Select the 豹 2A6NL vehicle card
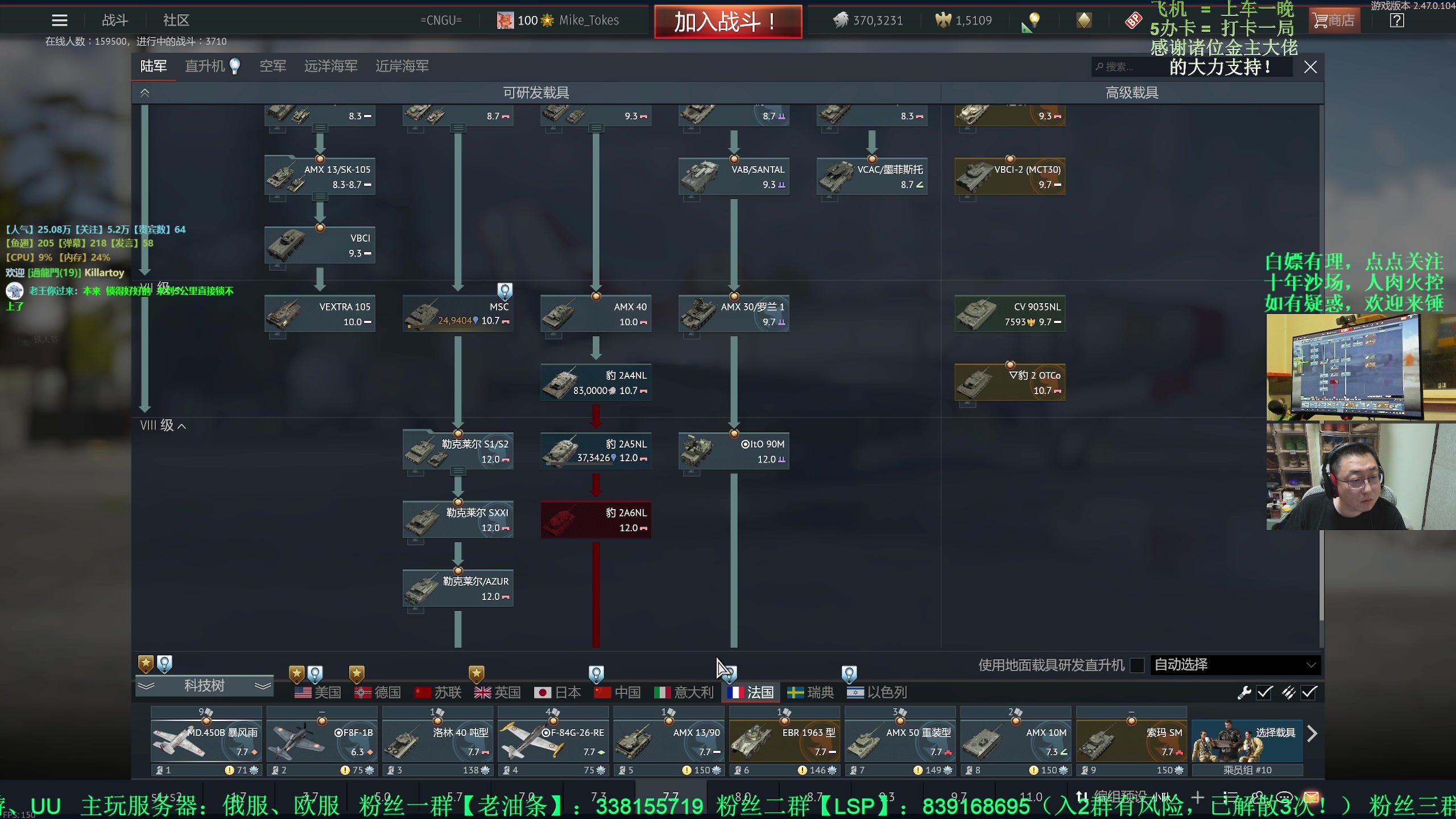 595,520
